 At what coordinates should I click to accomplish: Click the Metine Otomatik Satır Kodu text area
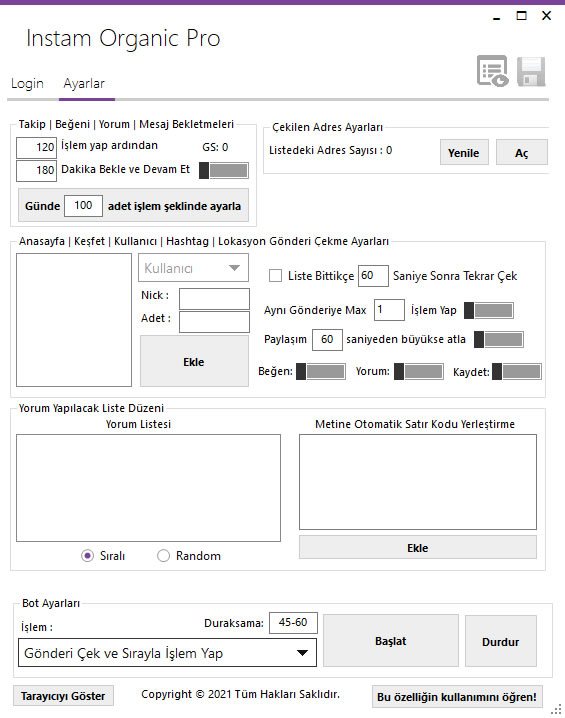coord(418,482)
